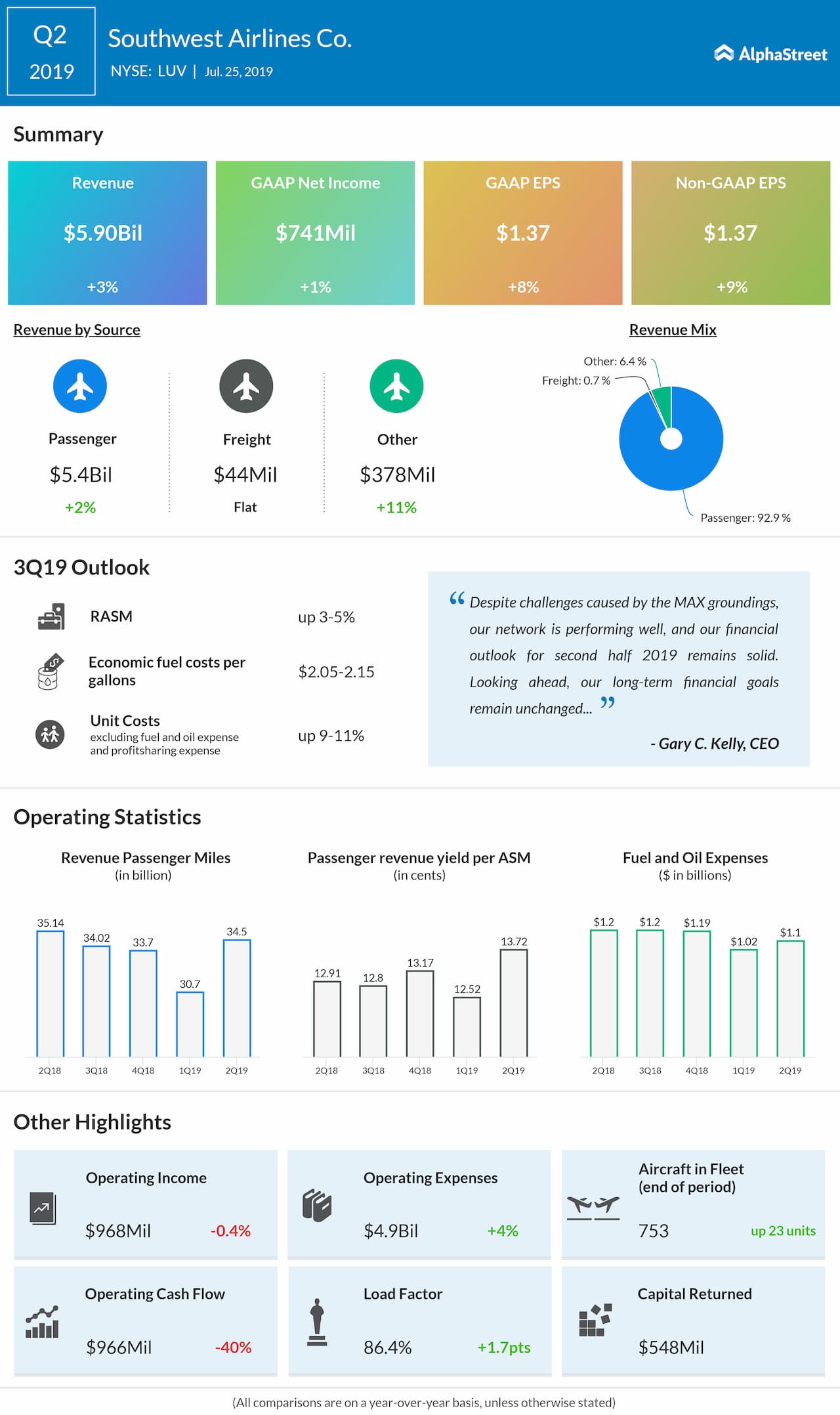Click the 1Q19 Revenue Passenger Miles bar
The image size is (840, 1415).
tap(190, 1024)
